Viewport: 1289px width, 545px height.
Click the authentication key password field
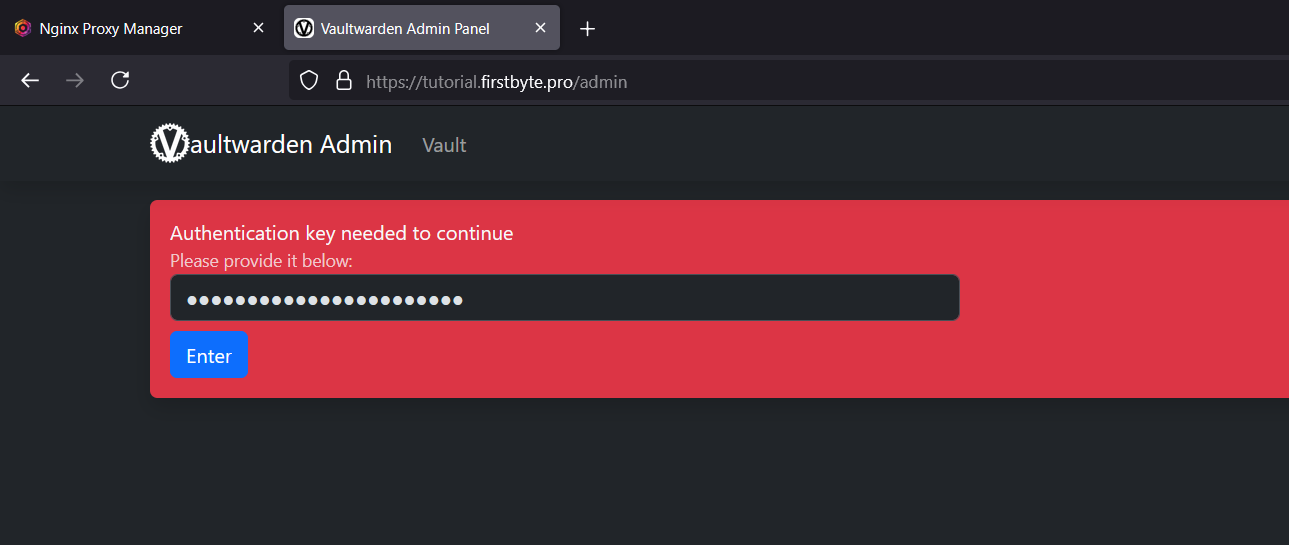(564, 298)
